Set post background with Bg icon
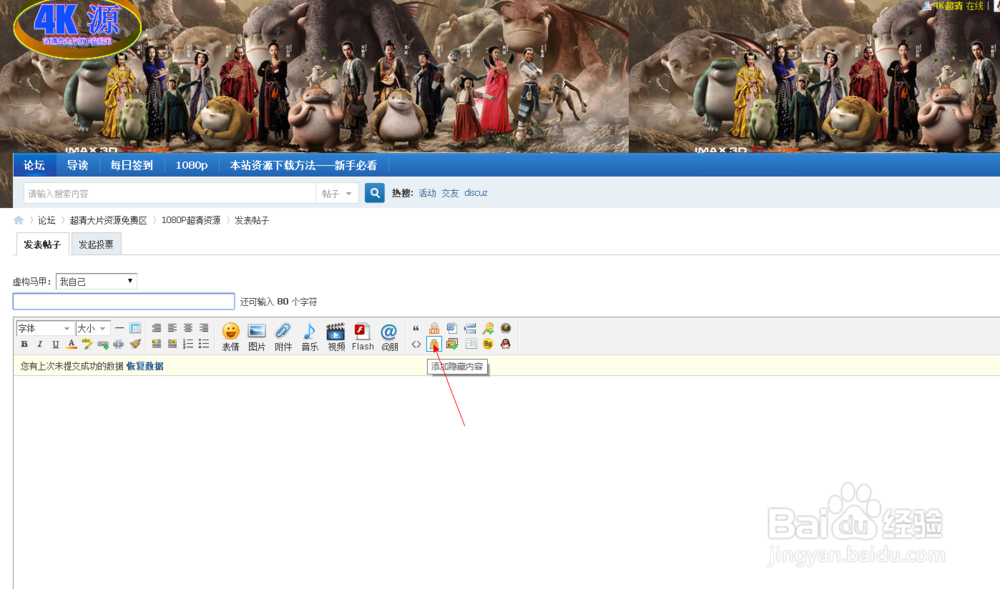The height and width of the screenshot is (589, 1000). pyautogui.click(x=488, y=344)
